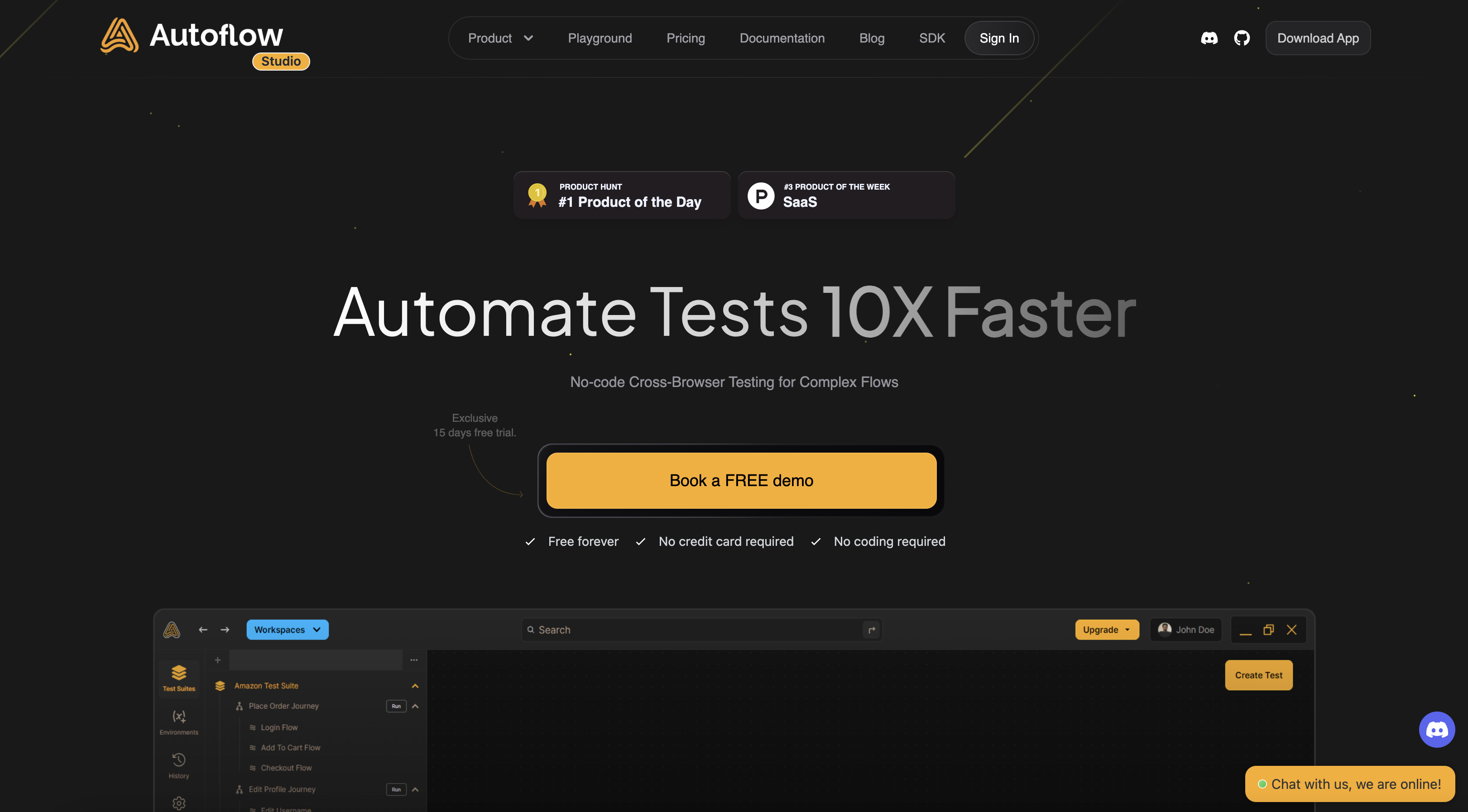Click Checkout Flow wave icon
1468x812 pixels.
pos(253,768)
